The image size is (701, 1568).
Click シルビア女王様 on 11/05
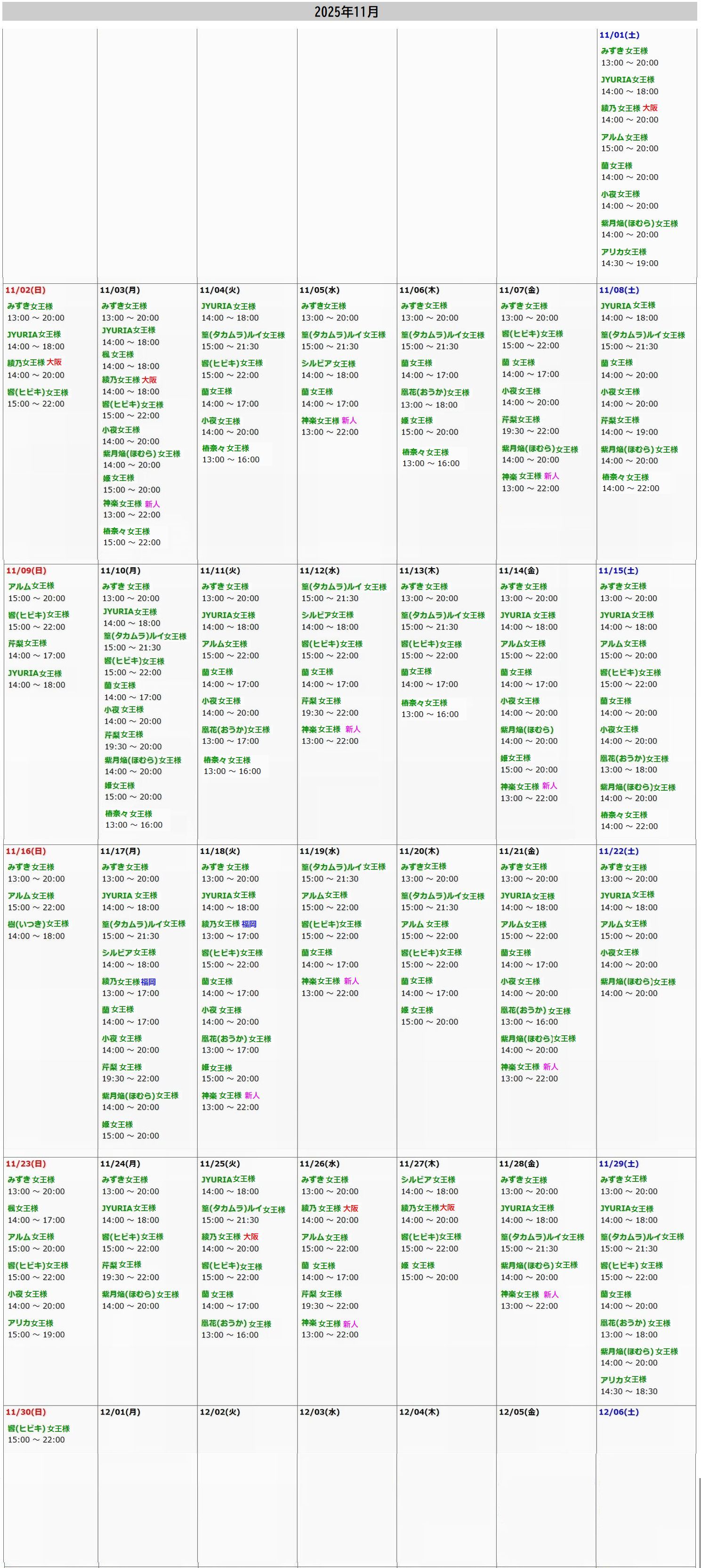(x=328, y=363)
